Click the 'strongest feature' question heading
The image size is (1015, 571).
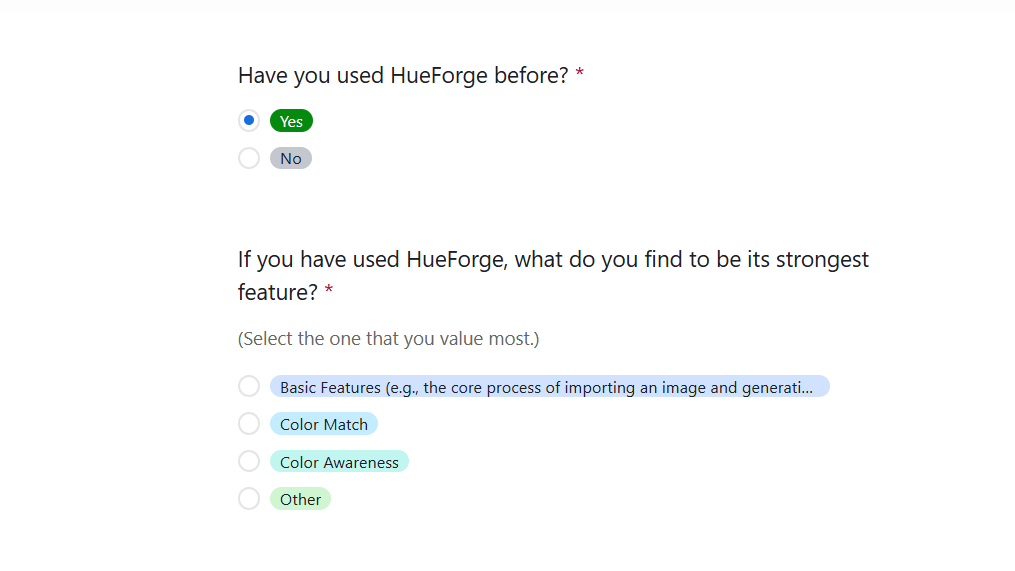point(553,276)
